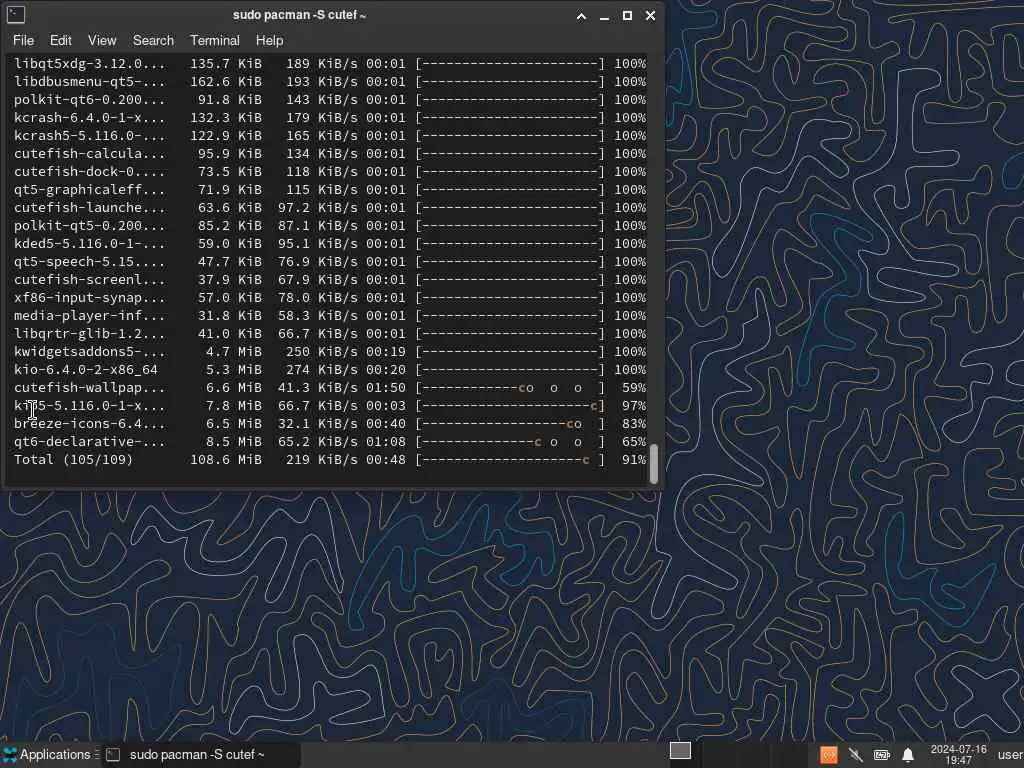Click the 'libqrtr-glib-1.2...' package name
Image resolution: width=1024 pixels, height=768 pixels.
click(89, 334)
